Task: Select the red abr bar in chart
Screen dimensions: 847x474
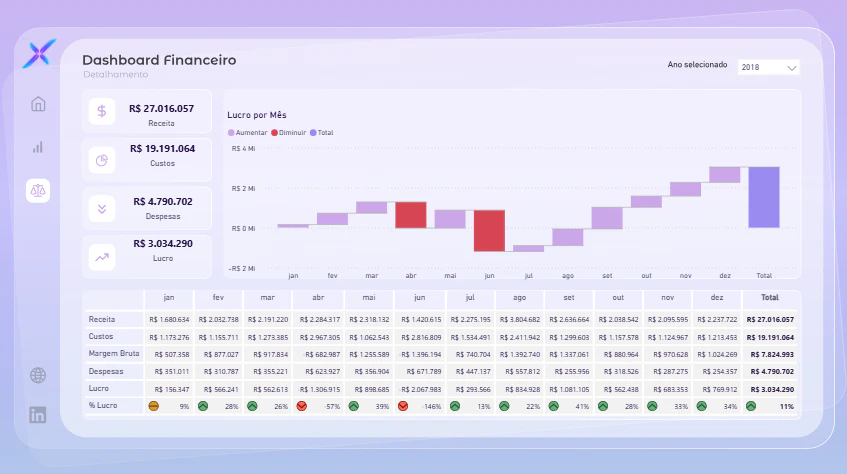Action: (411, 215)
